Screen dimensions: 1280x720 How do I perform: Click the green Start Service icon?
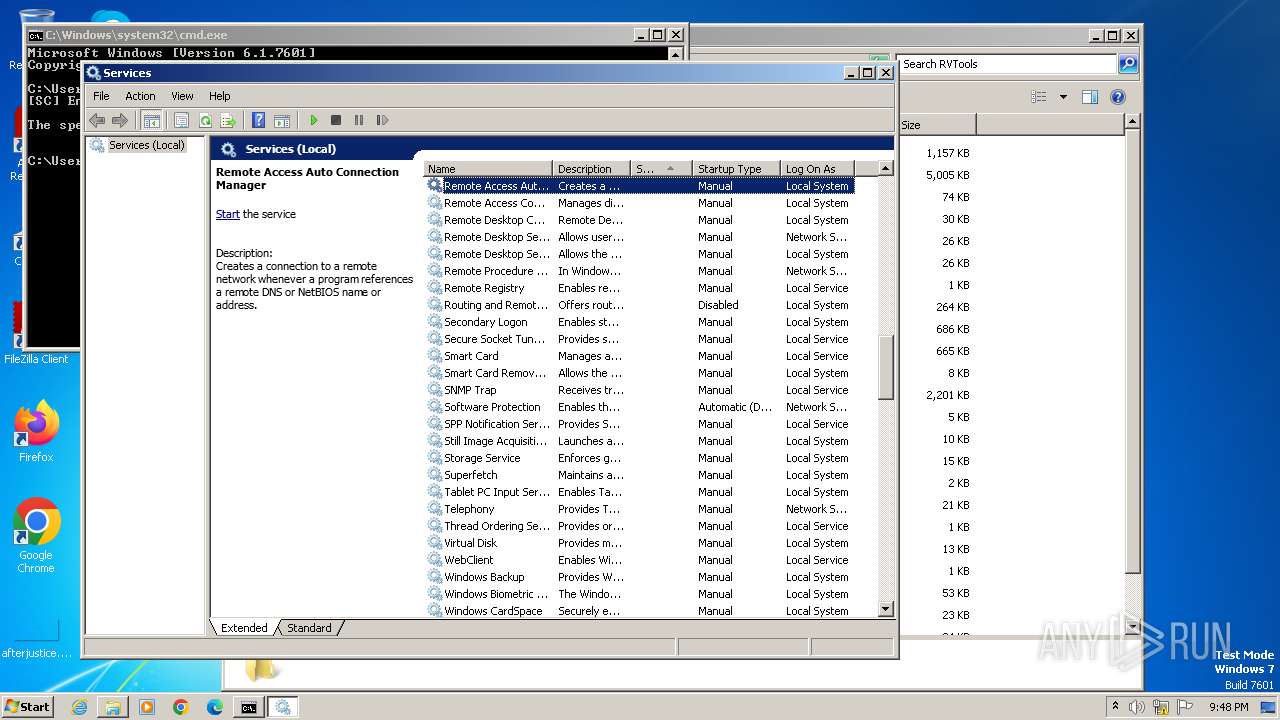click(313, 120)
